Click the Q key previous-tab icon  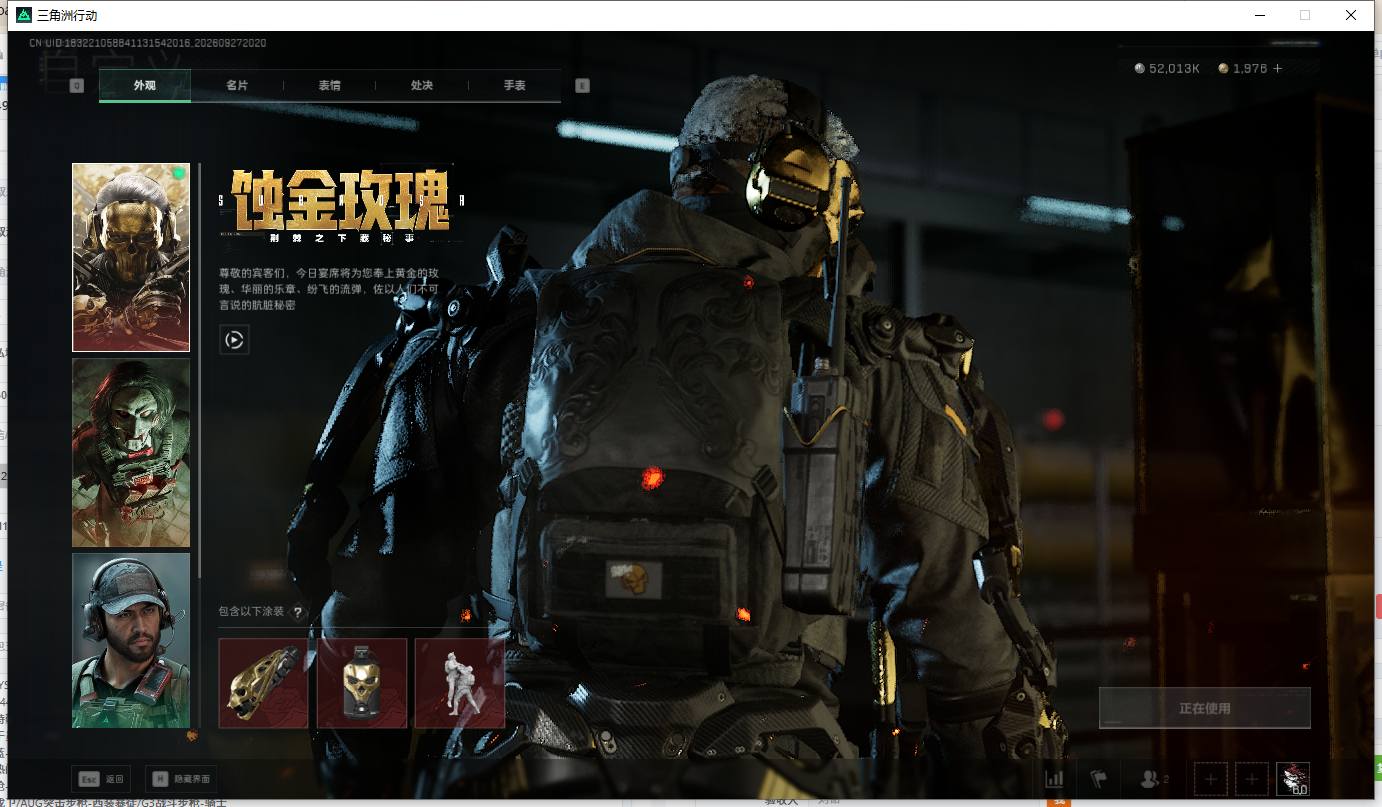[x=77, y=86]
